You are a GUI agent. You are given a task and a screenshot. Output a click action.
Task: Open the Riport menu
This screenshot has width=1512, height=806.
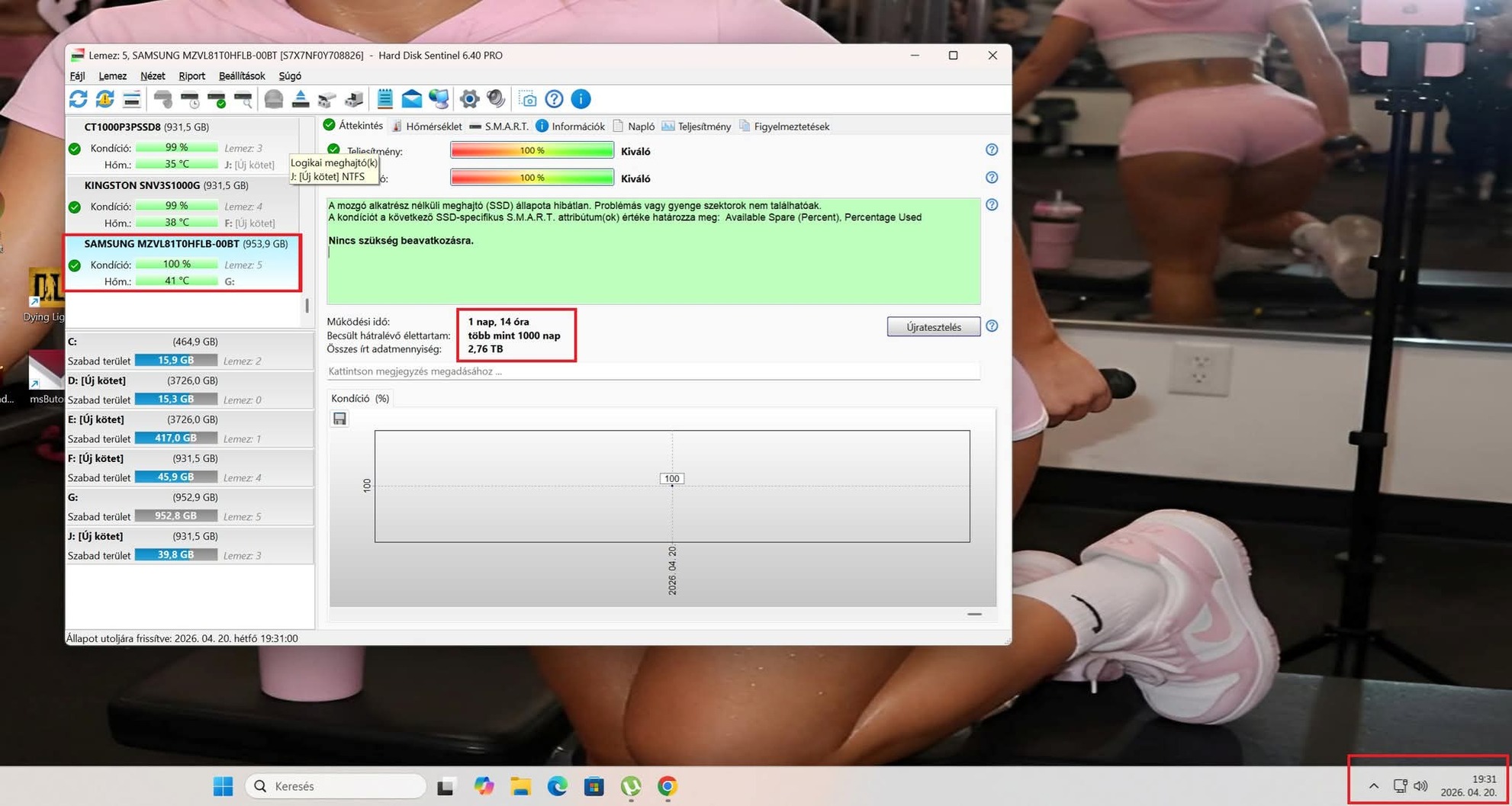pyautogui.click(x=191, y=76)
